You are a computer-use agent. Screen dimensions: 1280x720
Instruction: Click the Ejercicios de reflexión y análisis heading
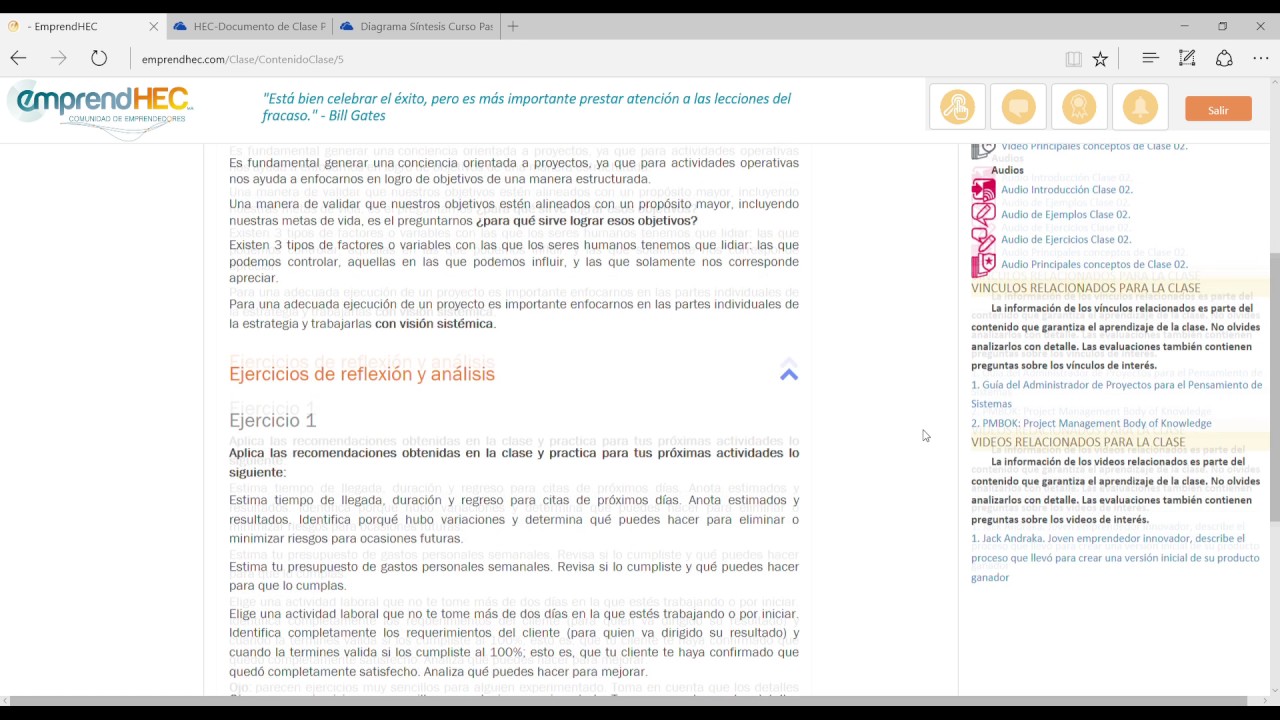coord(362,374)
